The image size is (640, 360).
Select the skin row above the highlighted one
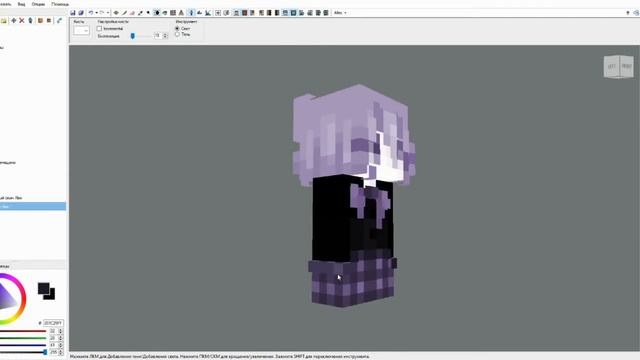click(x=33, y=198)
